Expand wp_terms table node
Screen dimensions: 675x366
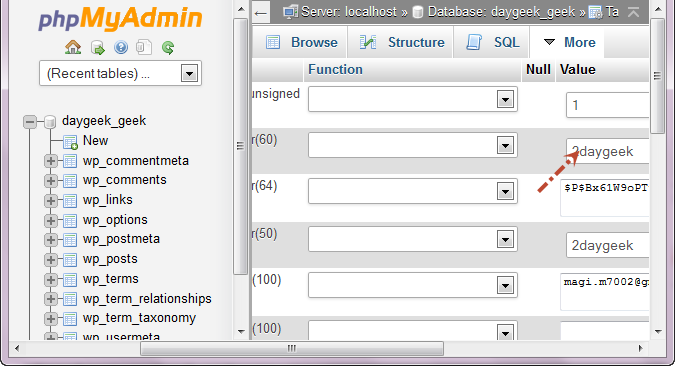point(50,279)
